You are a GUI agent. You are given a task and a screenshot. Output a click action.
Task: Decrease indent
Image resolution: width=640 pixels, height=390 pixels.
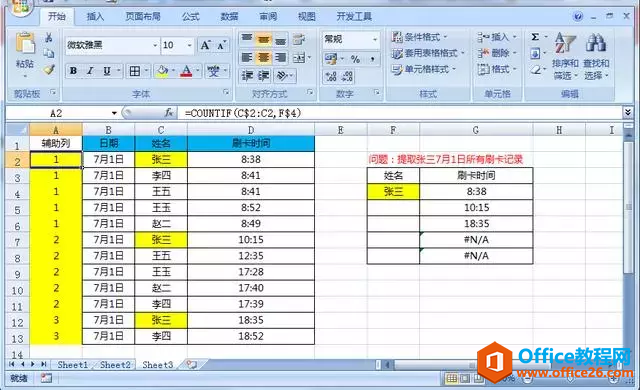tap(247, 75)
